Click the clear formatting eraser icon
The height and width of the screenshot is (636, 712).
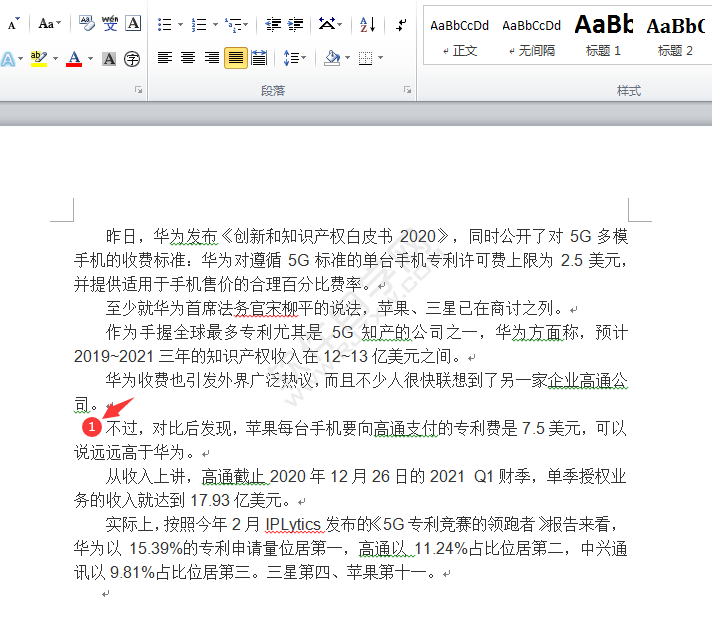pos(87,23)
